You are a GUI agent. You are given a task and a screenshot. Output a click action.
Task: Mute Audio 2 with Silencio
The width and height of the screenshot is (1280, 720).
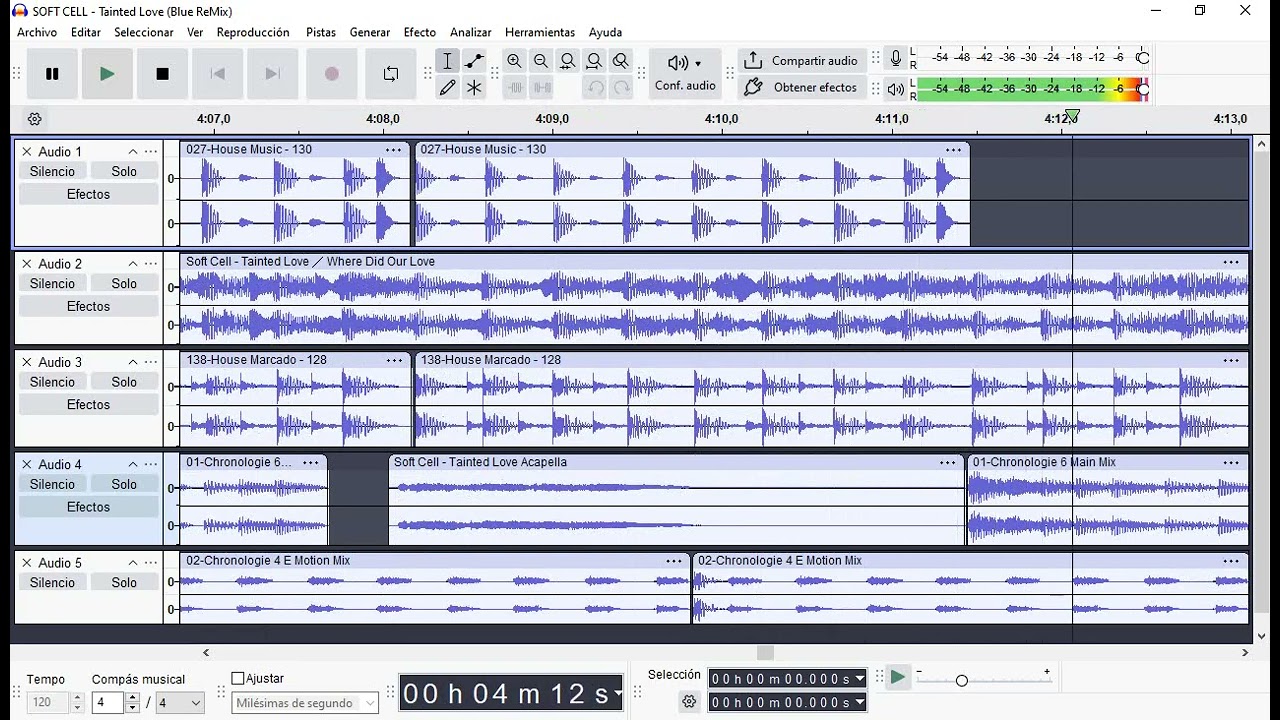(52, 283)
